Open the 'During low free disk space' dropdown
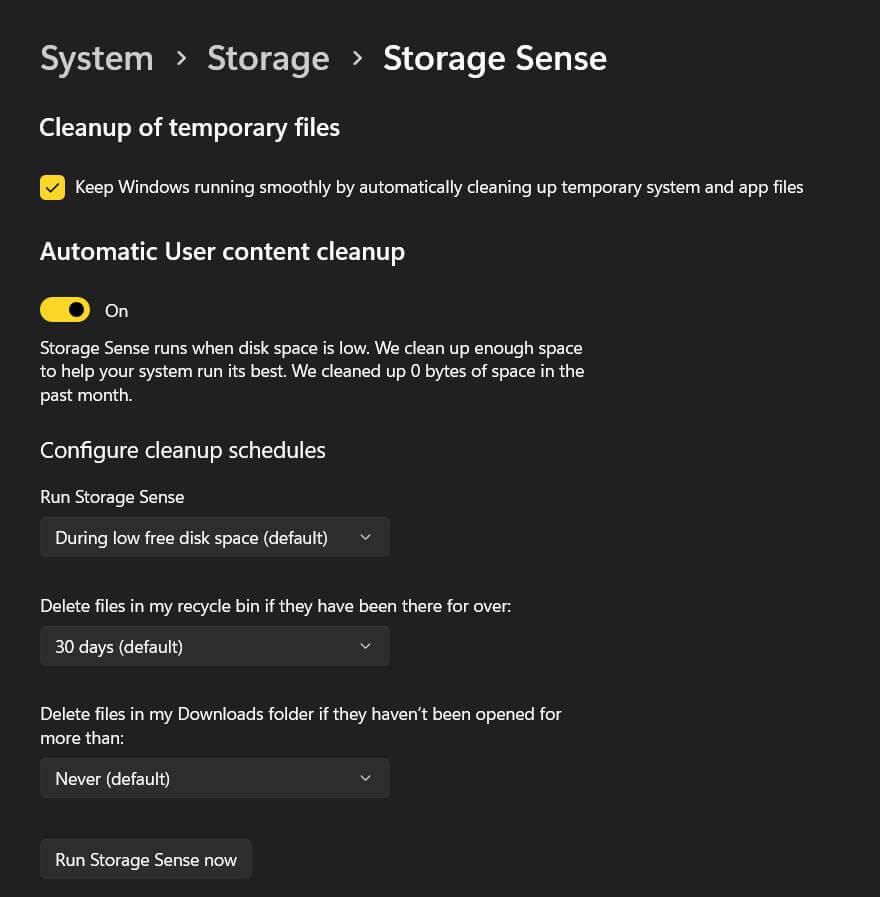880x897 pixels. tap(214, 537)
